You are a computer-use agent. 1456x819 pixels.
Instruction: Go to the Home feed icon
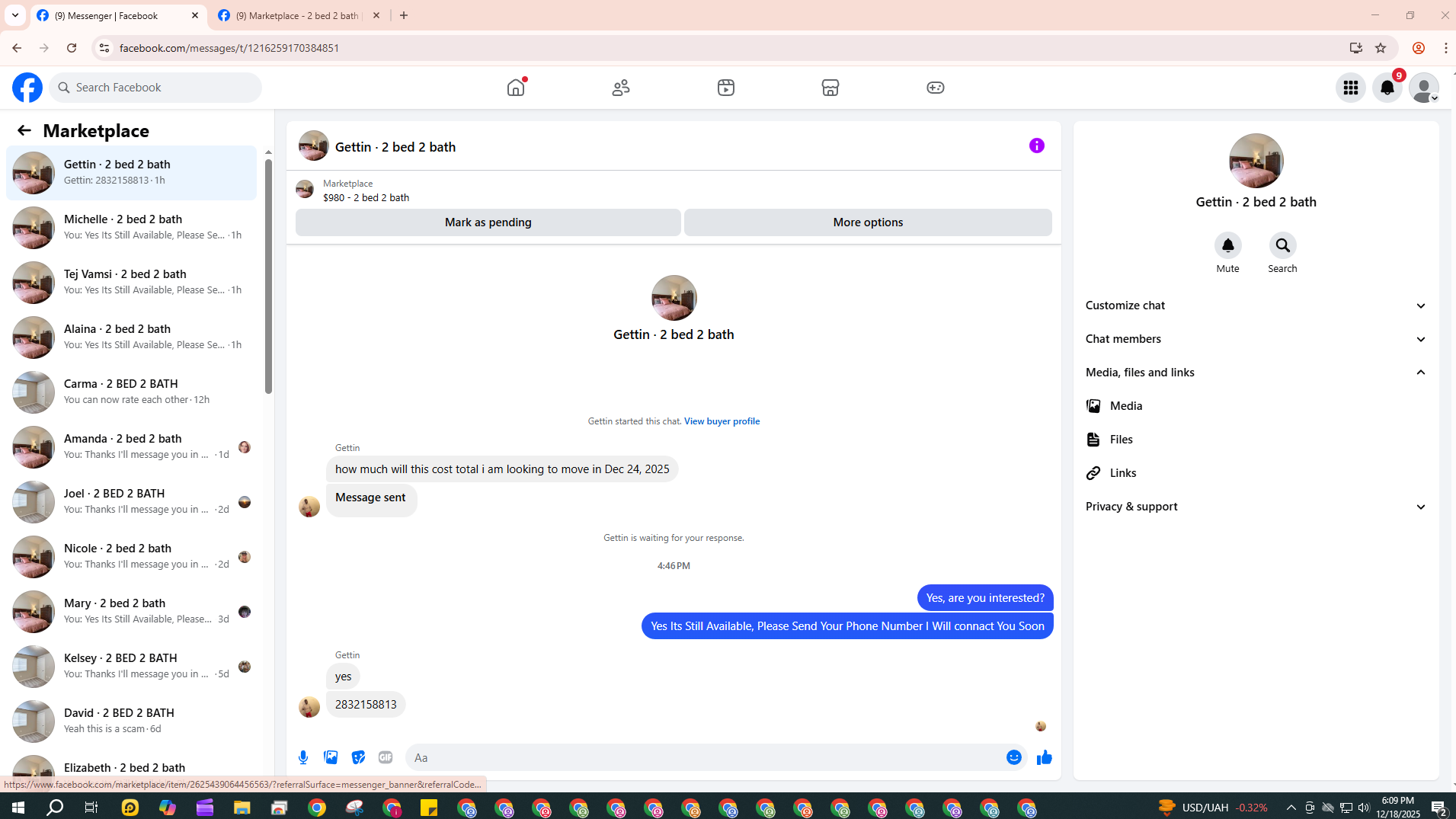[x=516, y=88]
